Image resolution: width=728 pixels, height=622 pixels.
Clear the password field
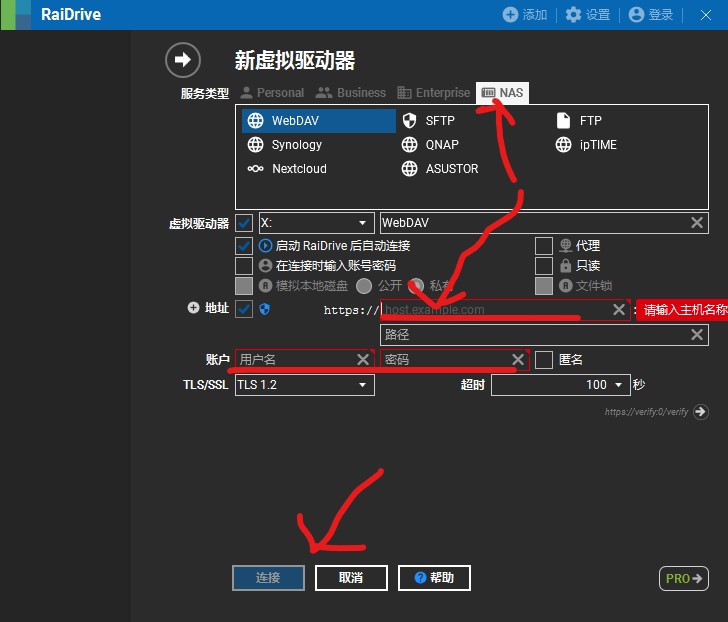pos(518,359)
